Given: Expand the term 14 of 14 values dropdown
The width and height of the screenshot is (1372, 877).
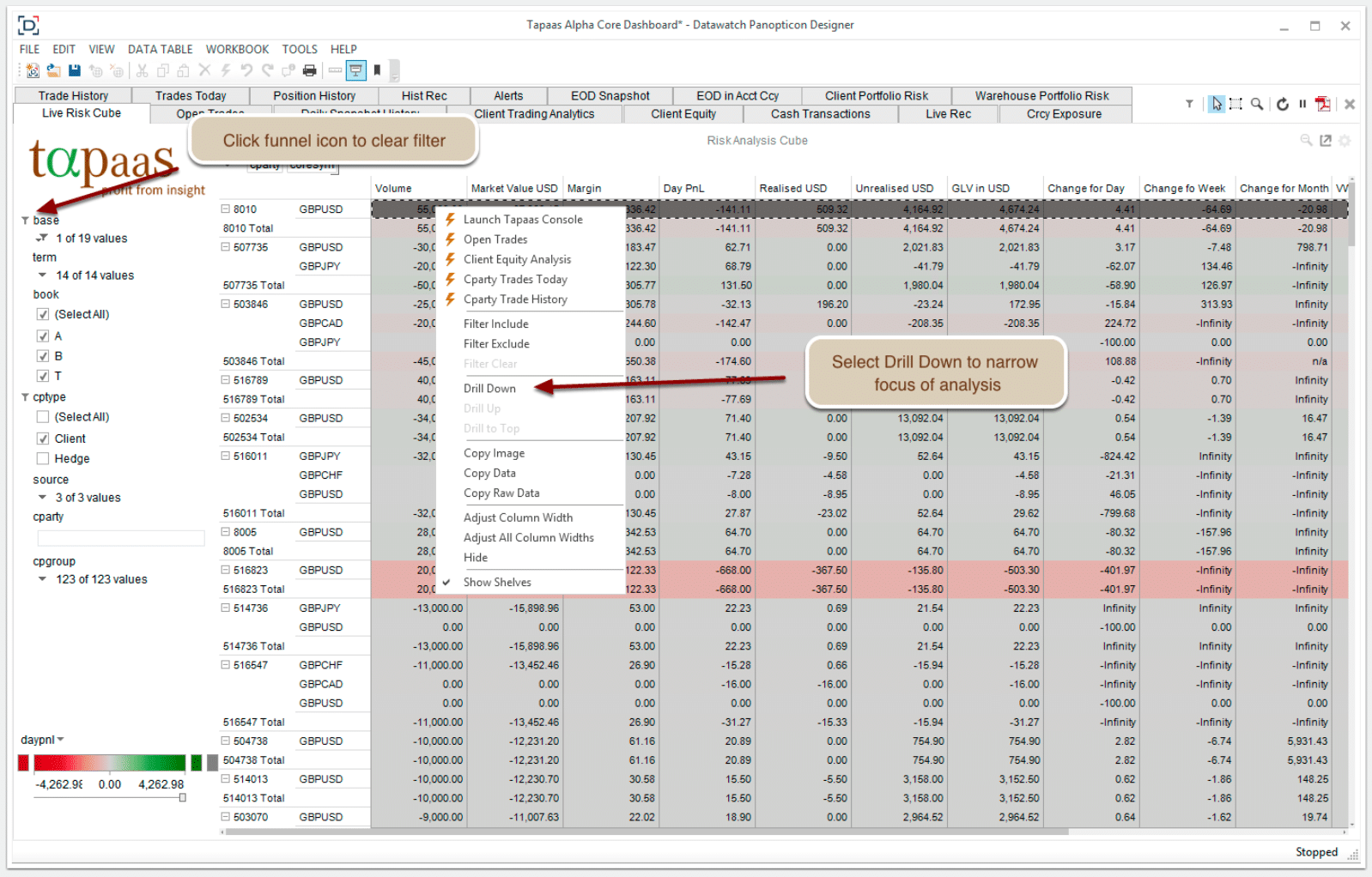Looking at the screenshot, I should coord(42,275).
